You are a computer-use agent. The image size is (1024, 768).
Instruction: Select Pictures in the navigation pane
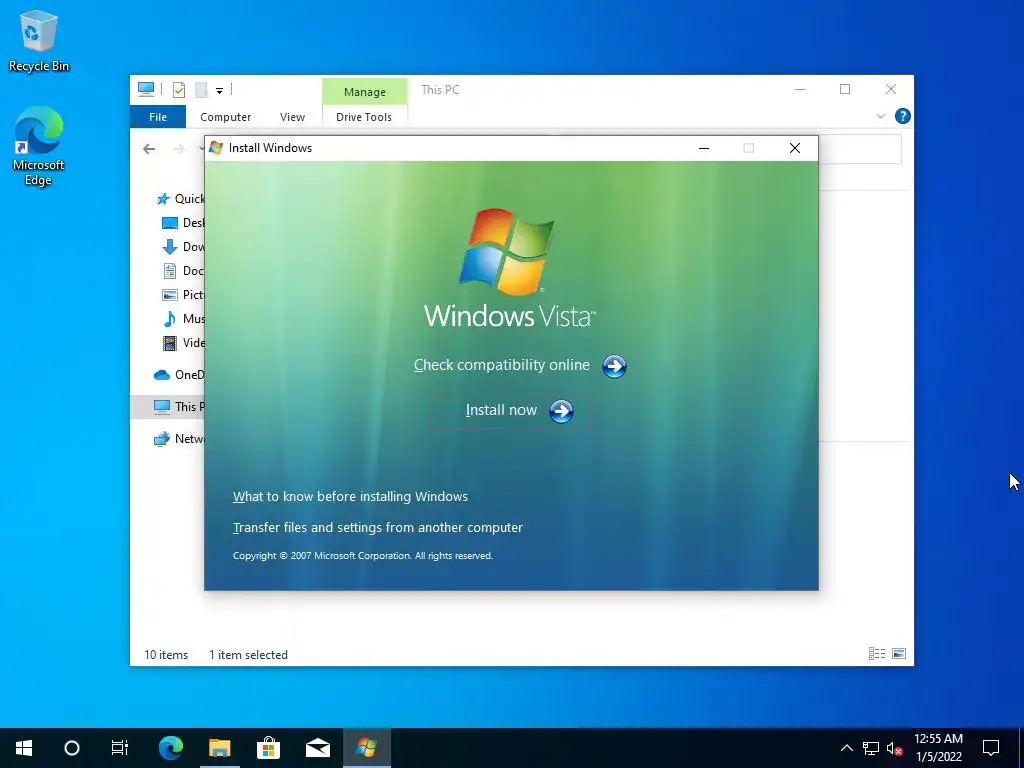click(184, 295)
